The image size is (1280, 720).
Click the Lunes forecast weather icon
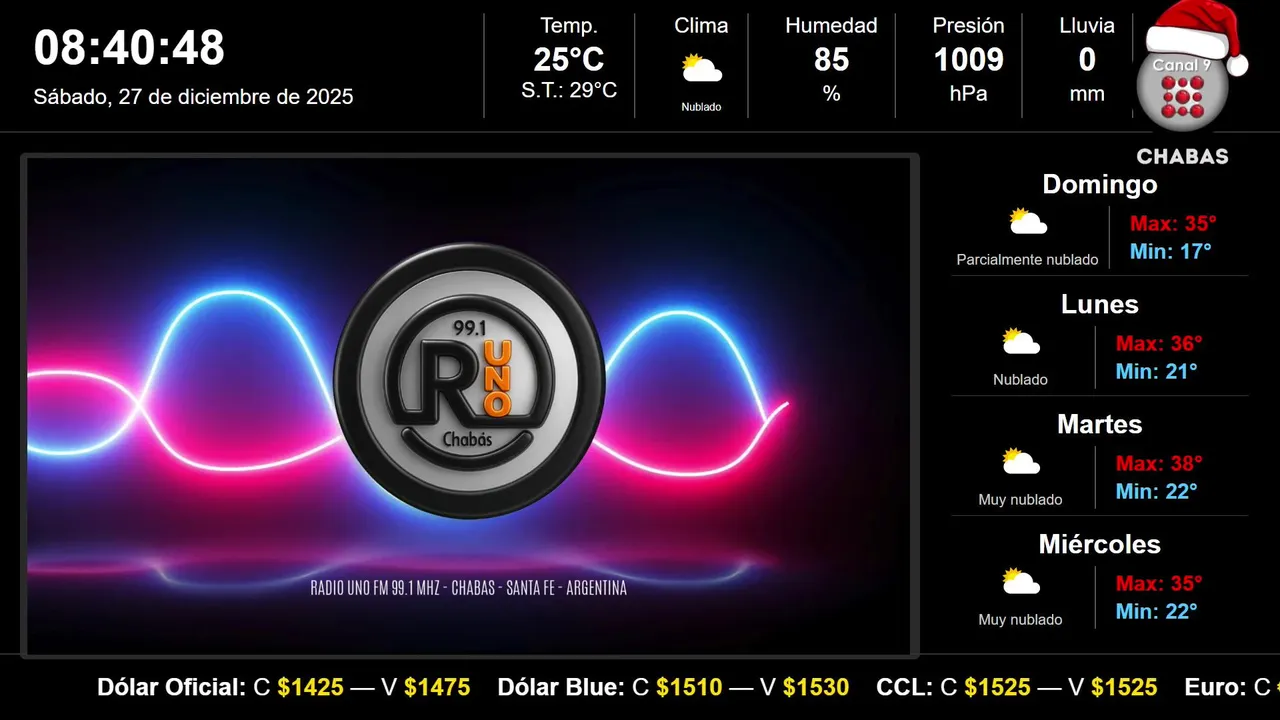click(x=1020, y=342)
